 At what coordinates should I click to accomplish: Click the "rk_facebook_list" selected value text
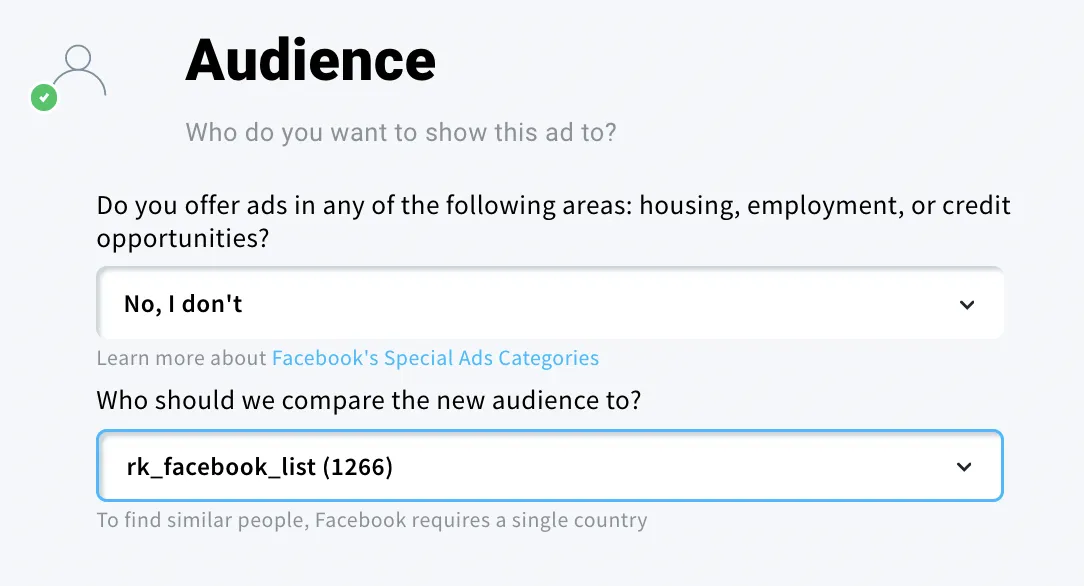(220, 466)
